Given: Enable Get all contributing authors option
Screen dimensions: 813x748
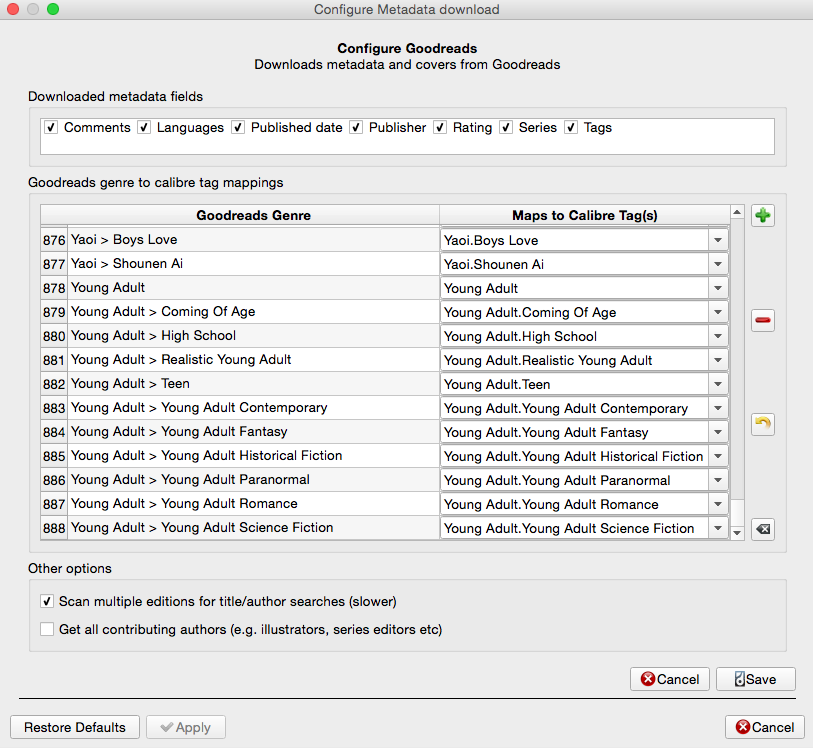Looking at the screenshot, I should coord(47,629).
